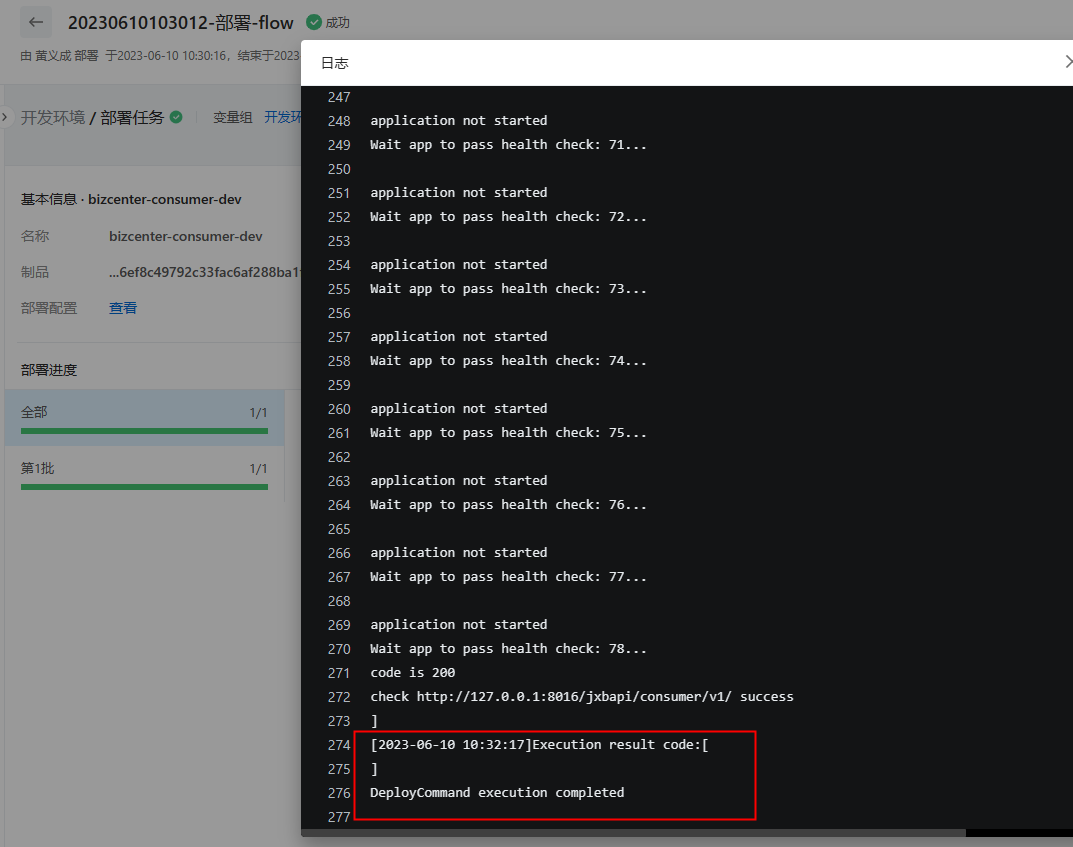1073x847 pixels.
Task: Click the 1/1 count on 全部 row
Action: click(x=258, y=413)
